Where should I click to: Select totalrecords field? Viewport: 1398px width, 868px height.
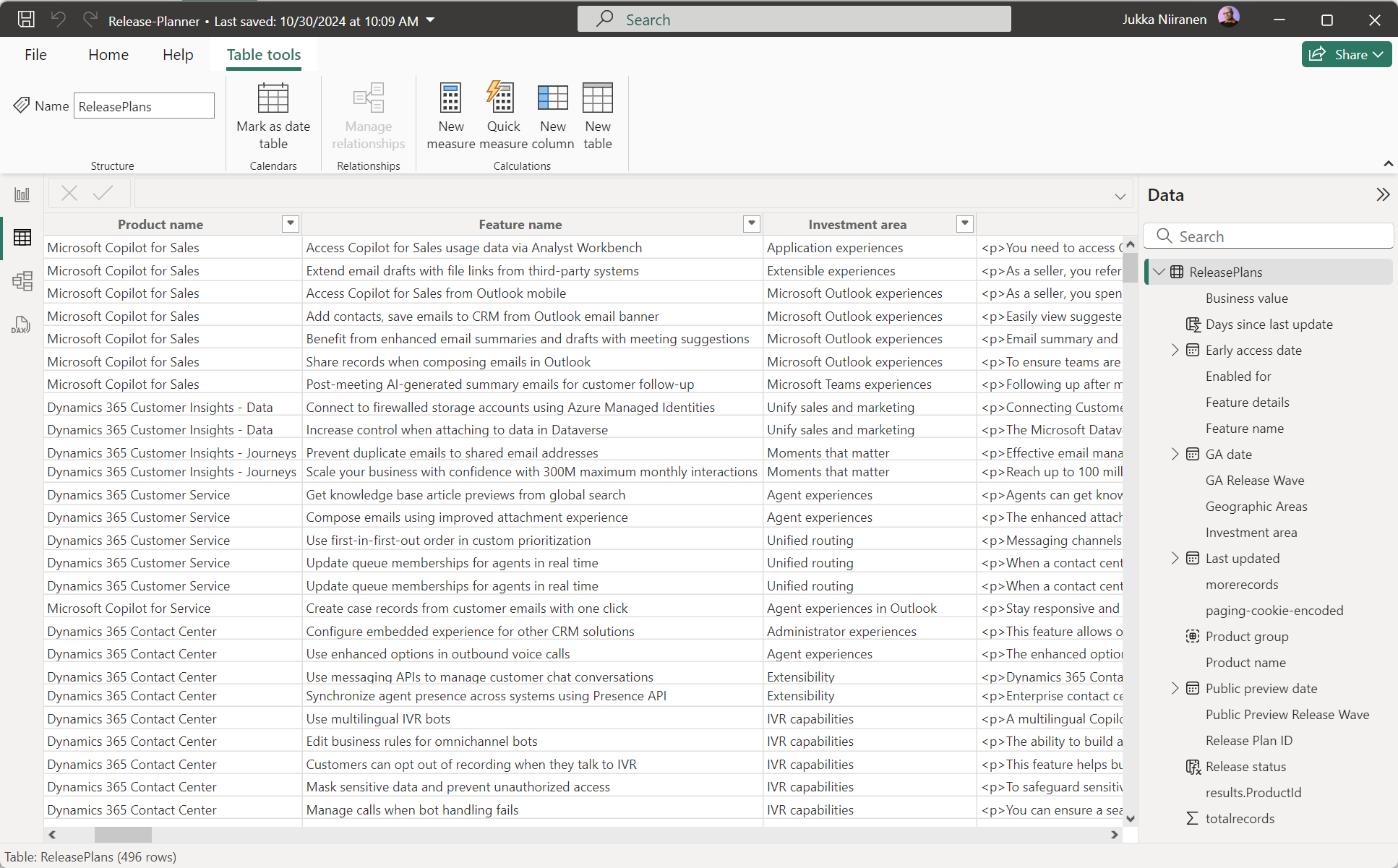1240,819
